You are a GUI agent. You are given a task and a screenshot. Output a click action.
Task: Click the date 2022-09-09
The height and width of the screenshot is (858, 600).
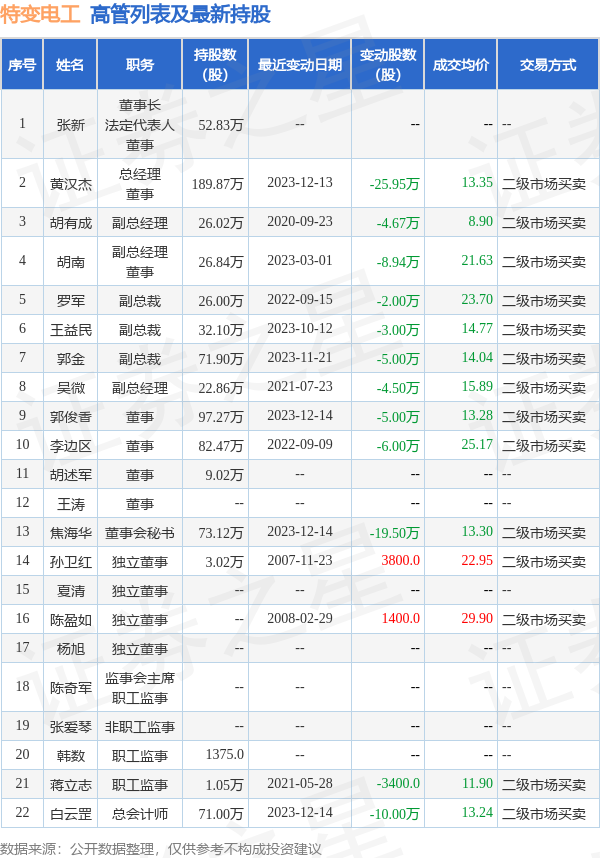pyautogui.click(x=300, y=444)
